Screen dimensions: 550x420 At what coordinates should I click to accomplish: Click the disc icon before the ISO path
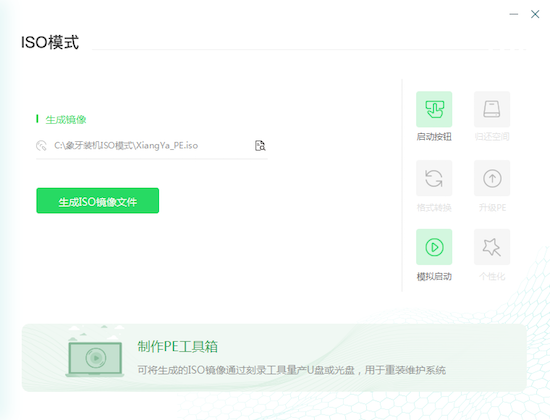(41, 145)
